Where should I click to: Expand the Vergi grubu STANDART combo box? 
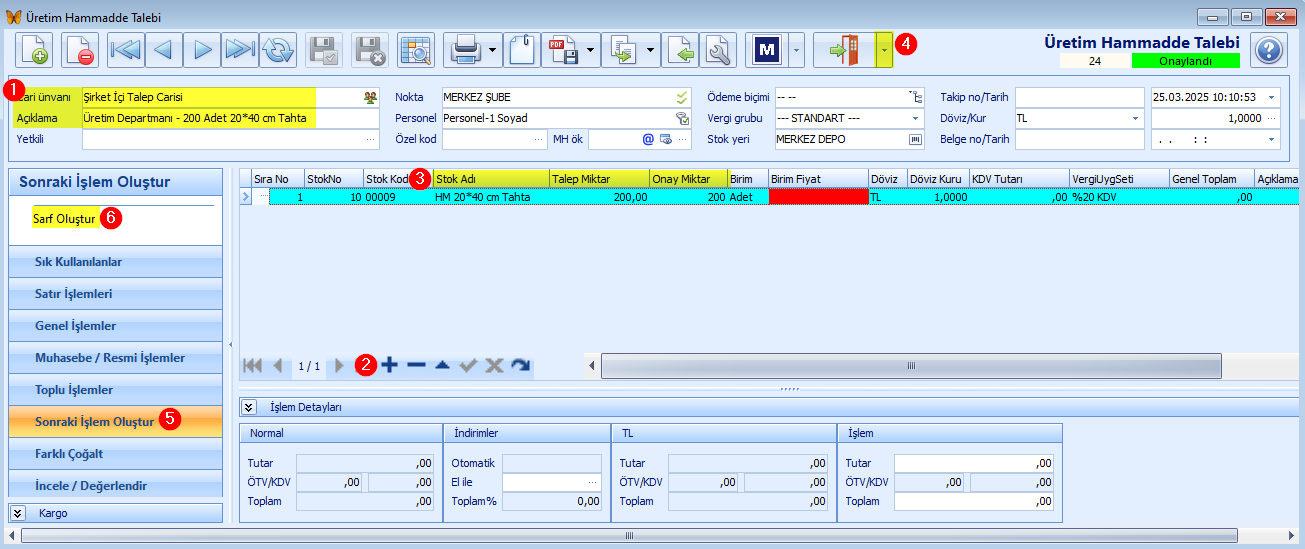pyautogui.click(x=915, y=118)
